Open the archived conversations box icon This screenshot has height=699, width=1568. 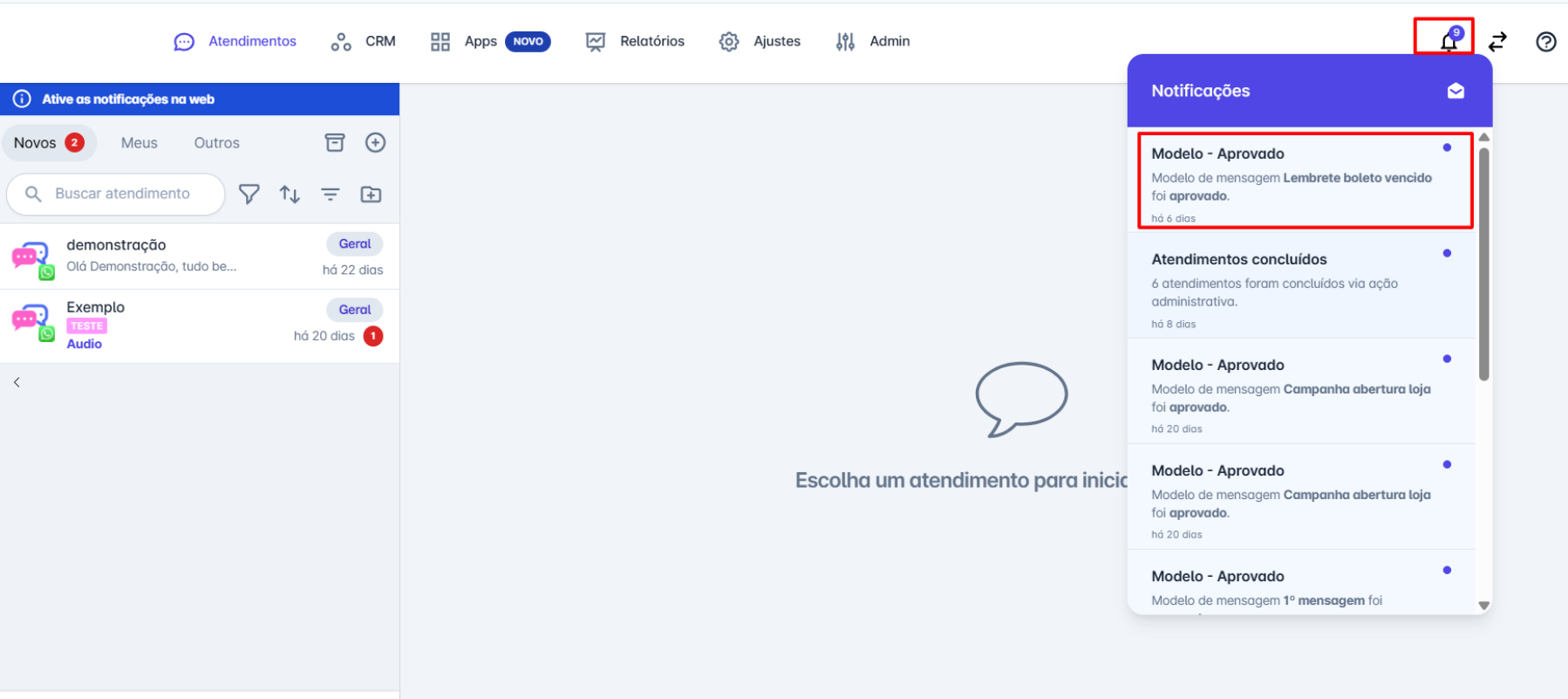(335, 143)
